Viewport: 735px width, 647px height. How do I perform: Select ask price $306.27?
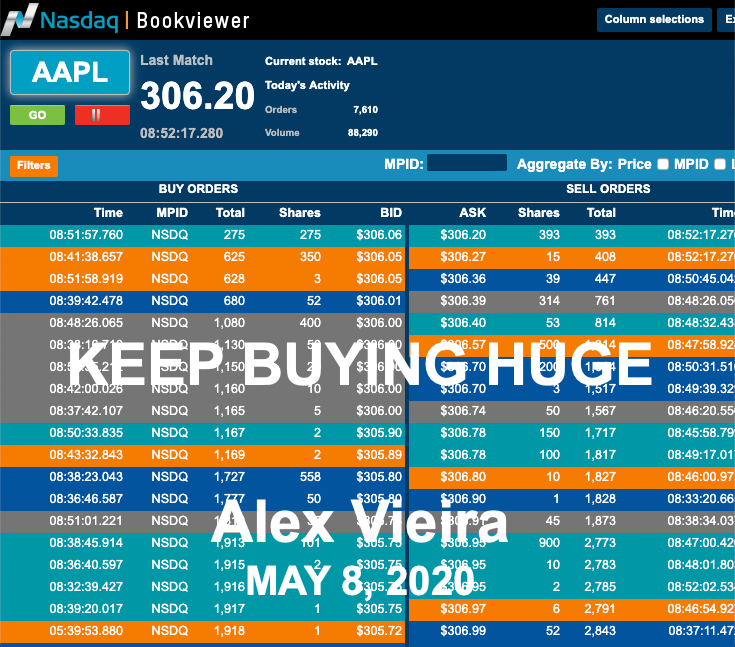click(463, 257)
